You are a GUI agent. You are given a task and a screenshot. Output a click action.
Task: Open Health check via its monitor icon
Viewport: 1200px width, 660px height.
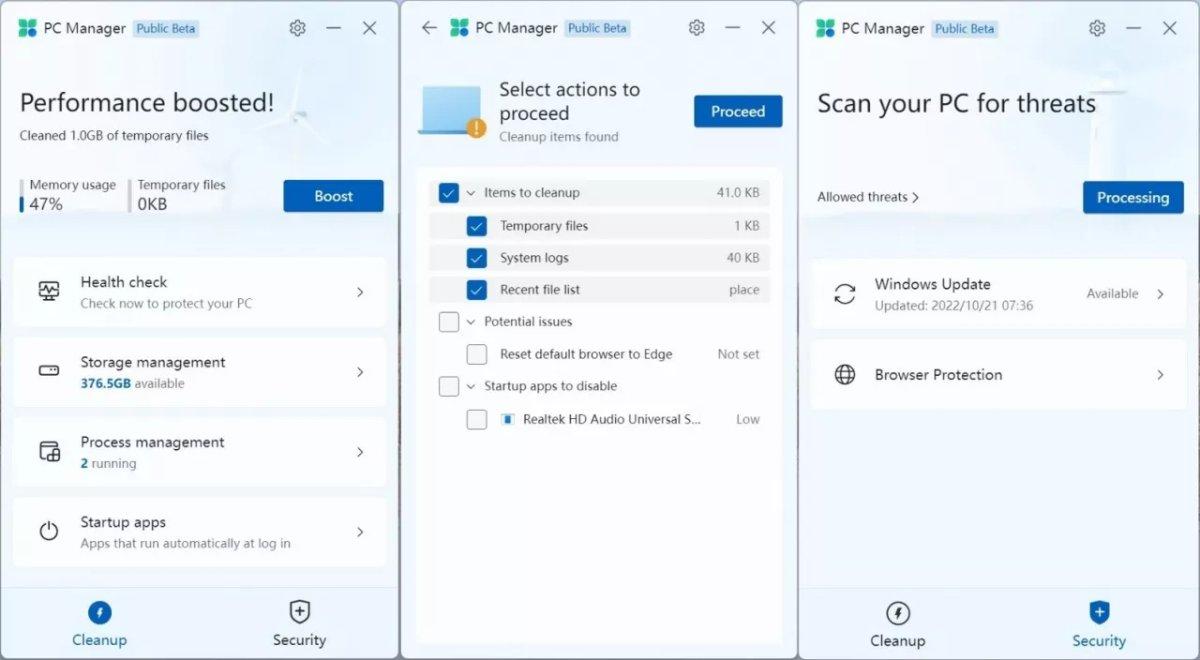pos(50,291)
